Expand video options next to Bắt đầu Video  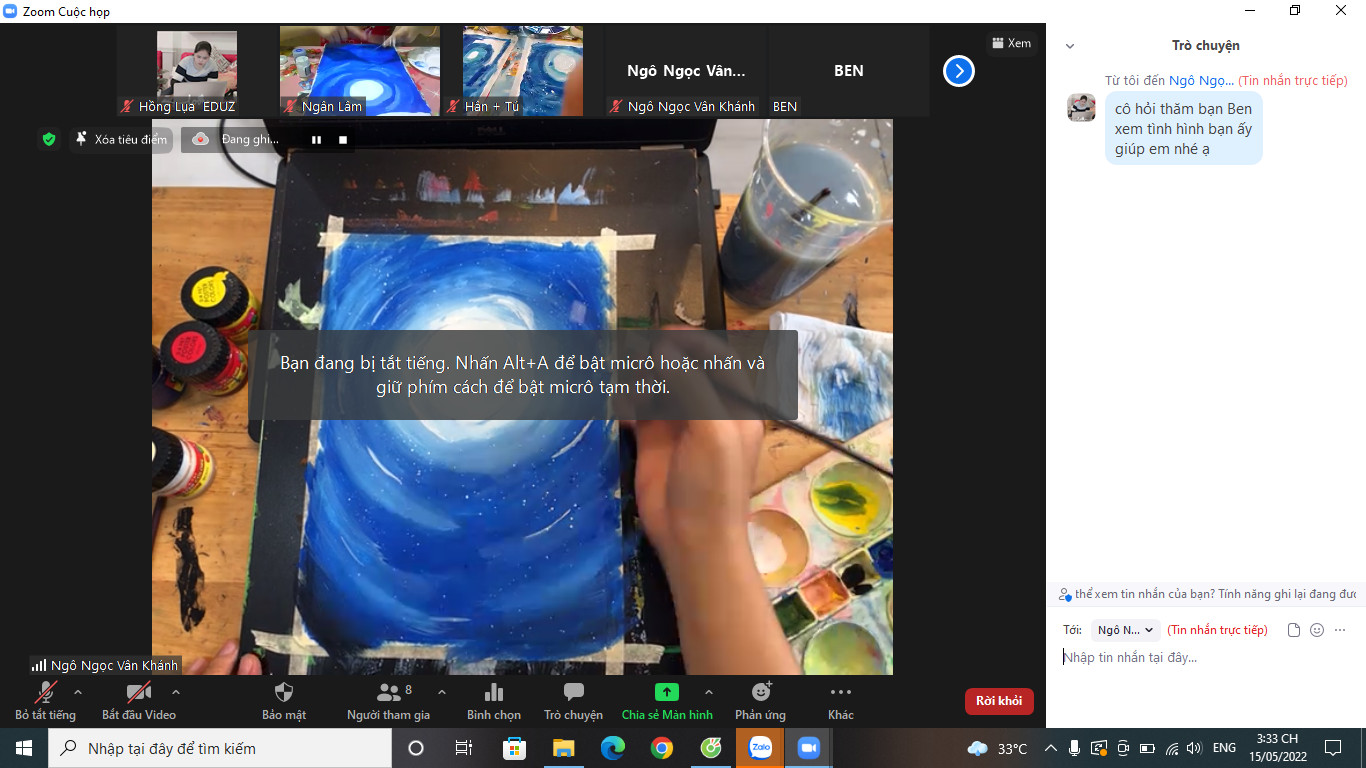click(x=176, y=692)
